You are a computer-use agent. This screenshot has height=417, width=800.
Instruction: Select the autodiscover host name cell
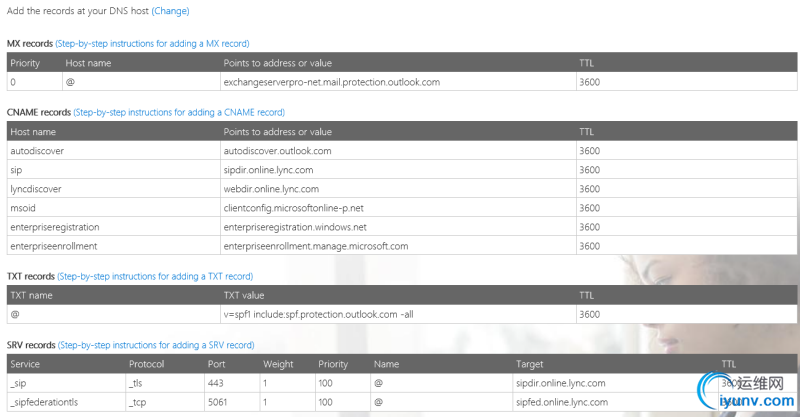pyautogui.click(x=37, y=151)
